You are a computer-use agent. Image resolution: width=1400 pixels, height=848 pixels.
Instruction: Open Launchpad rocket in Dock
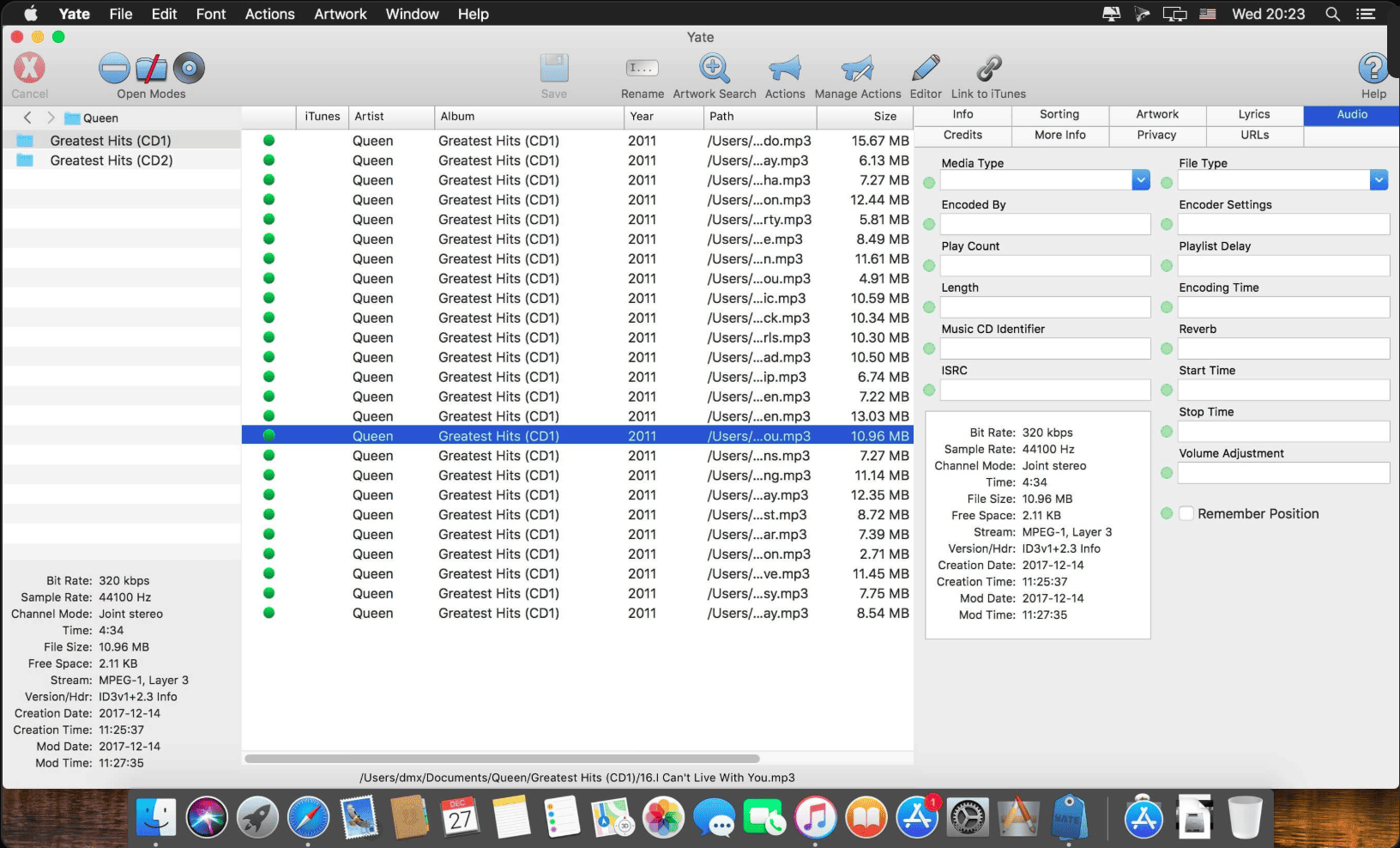click(x=257, y=817)
